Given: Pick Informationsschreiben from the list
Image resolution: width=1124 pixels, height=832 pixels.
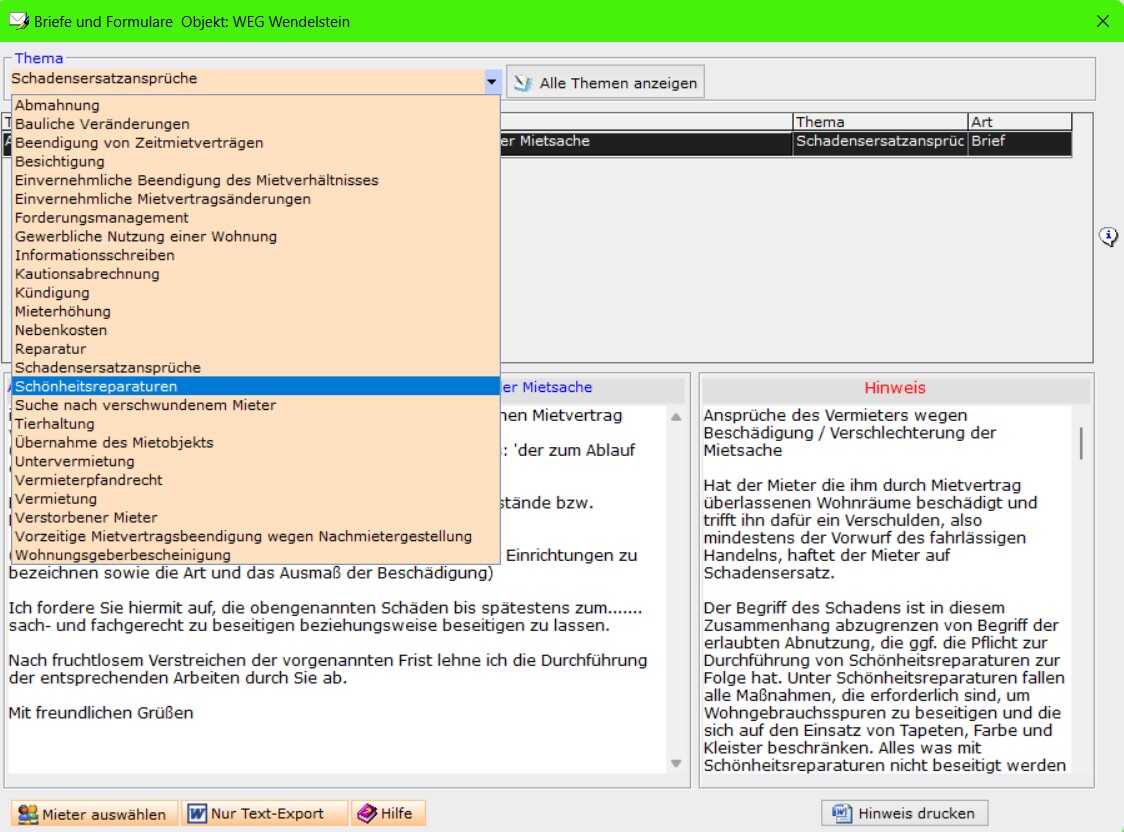Looking at the screenshot, I should (256, 255).
